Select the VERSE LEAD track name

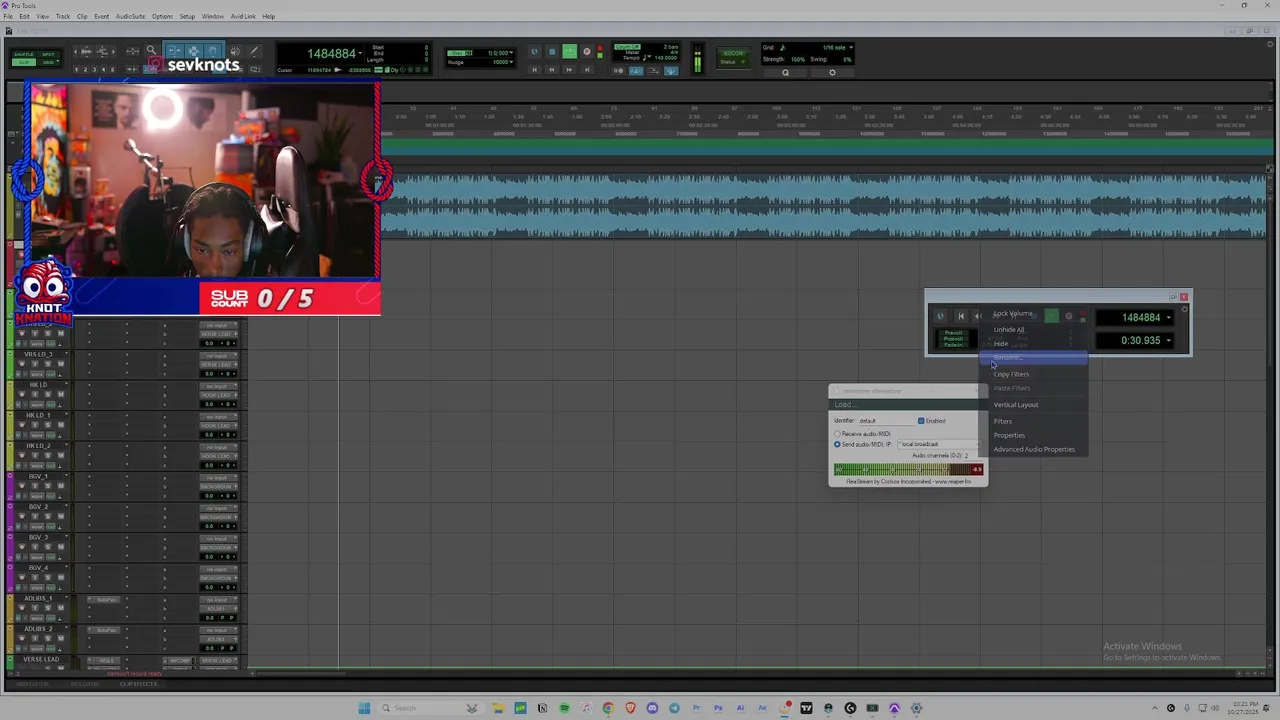(41, 660)
